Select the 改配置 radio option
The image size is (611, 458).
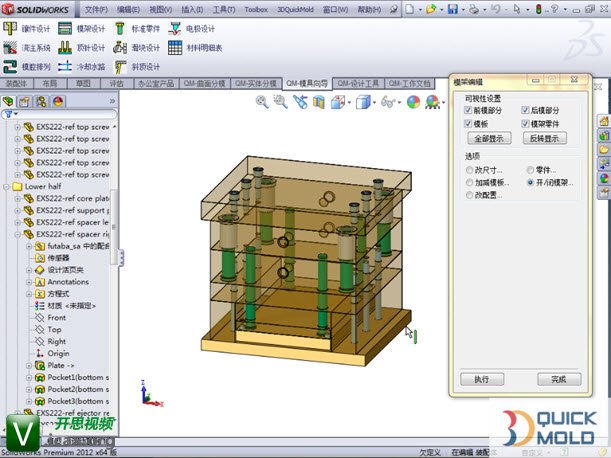469,195
